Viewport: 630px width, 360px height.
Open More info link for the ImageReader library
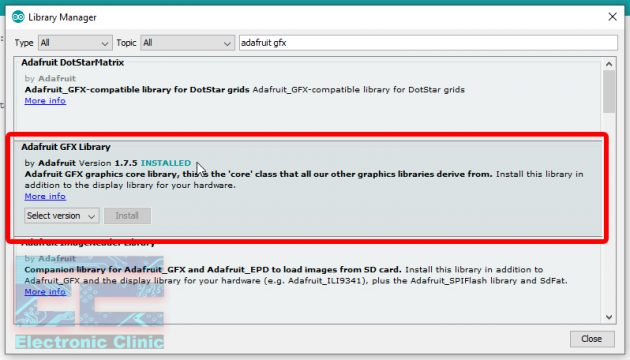click(x=45, y=292)
